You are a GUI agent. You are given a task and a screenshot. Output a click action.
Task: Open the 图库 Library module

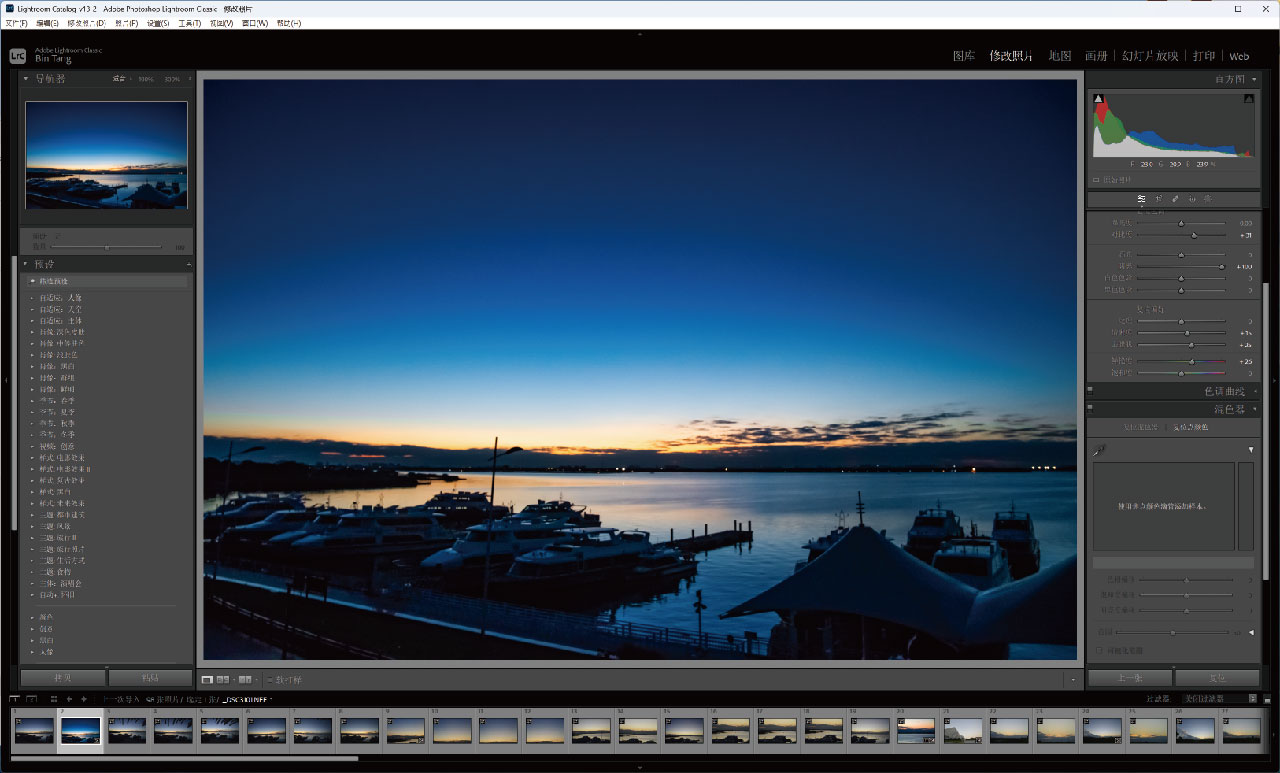pos(963,56)
